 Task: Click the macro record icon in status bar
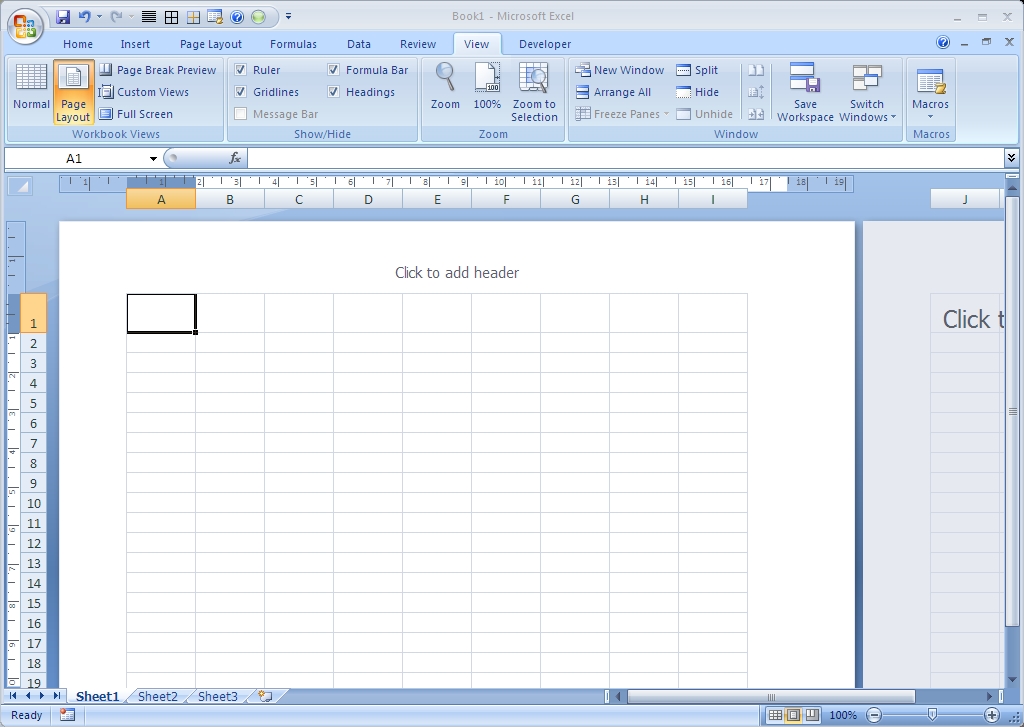click(x=67, y=715)
